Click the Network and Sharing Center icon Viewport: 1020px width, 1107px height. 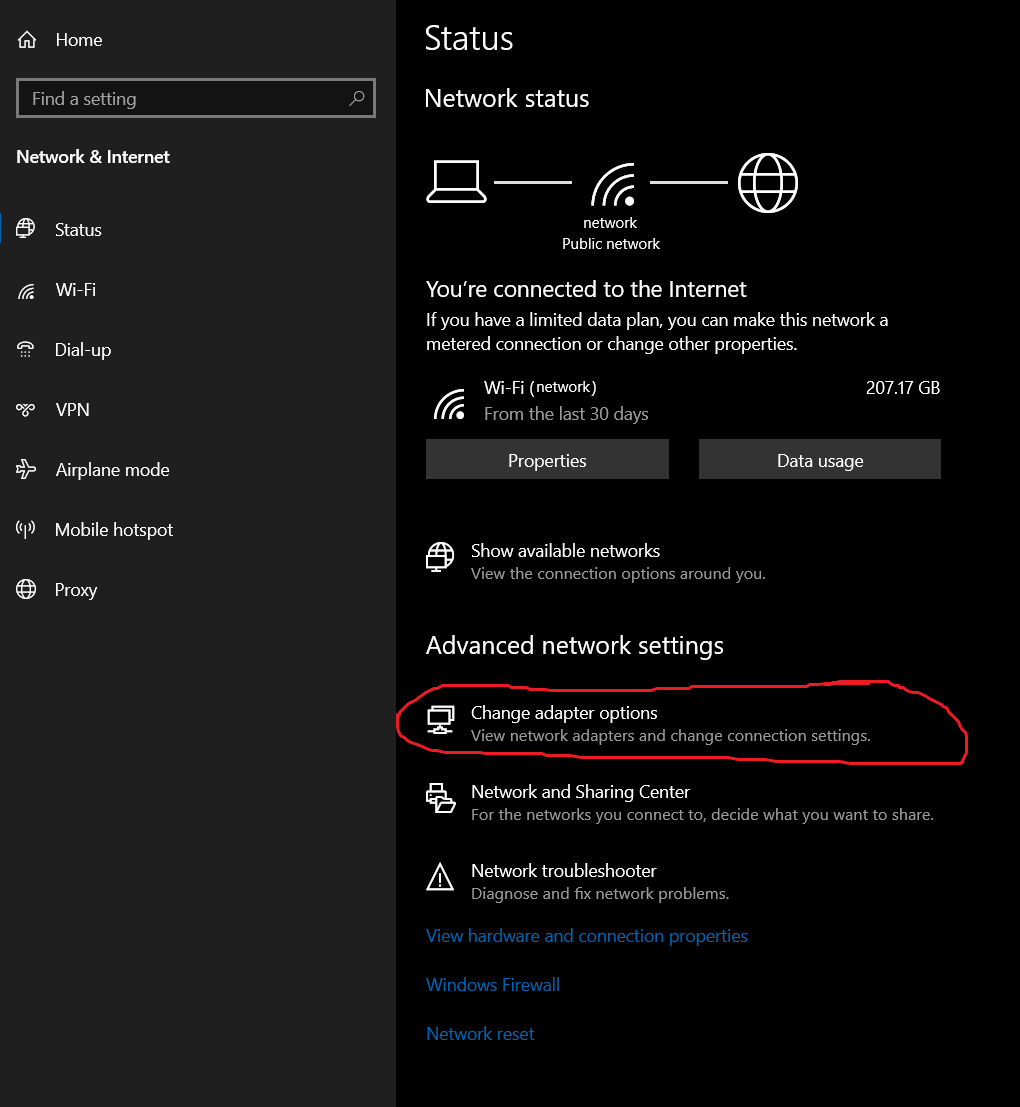tap(440, 798)
